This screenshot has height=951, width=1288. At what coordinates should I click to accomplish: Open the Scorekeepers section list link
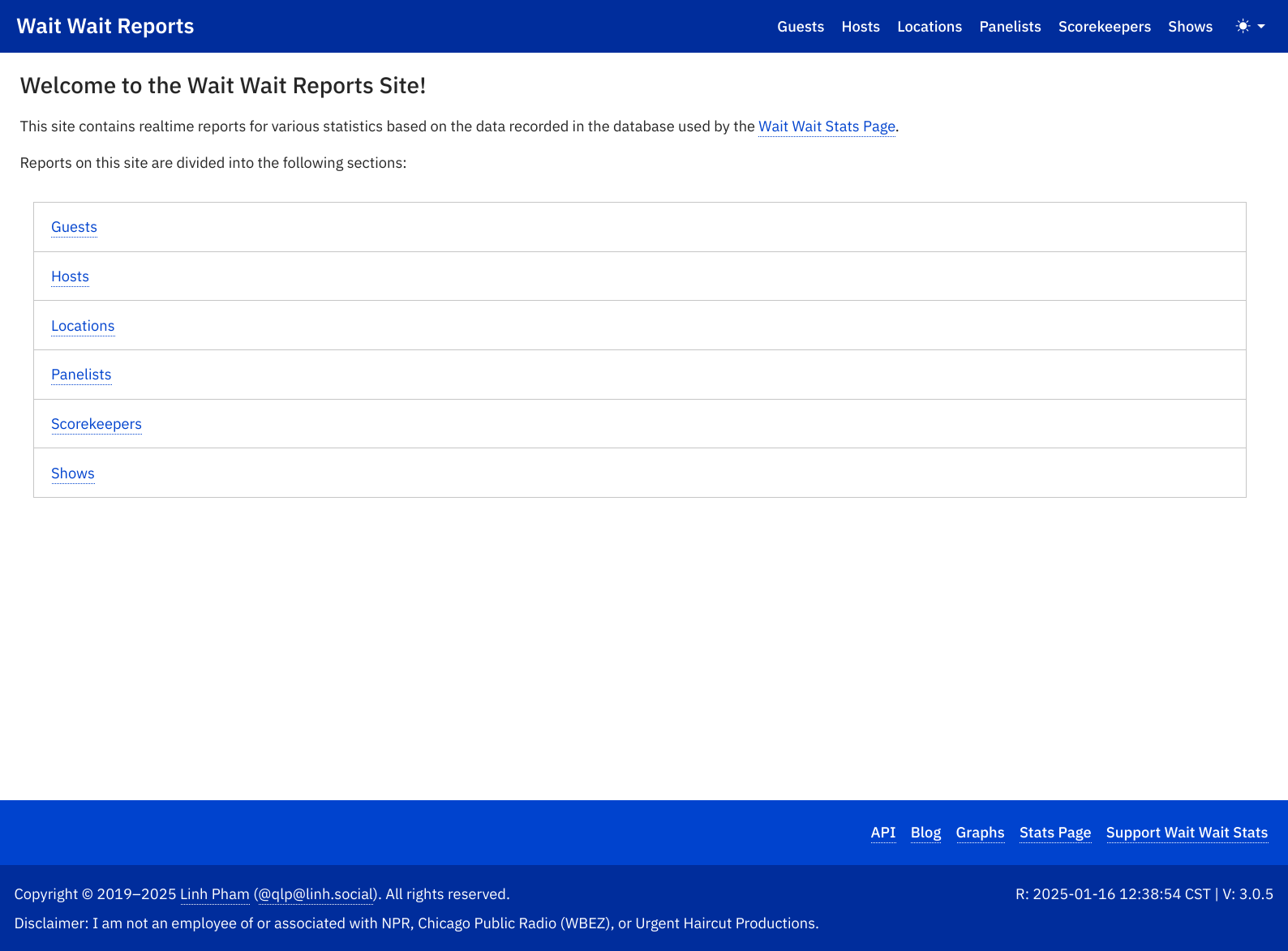point(96,424)
